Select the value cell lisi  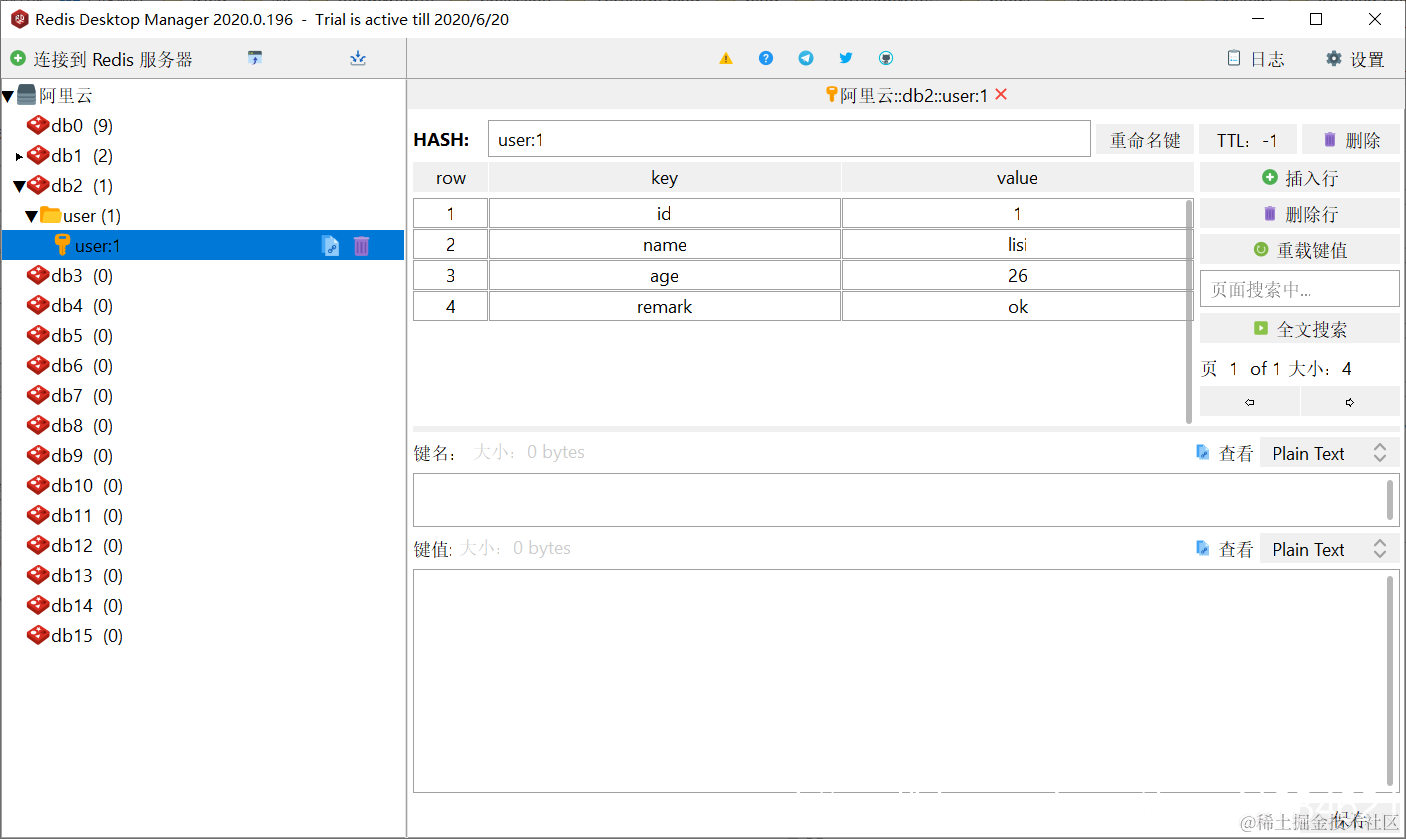pyautogui.click(x=1017, y=245)
